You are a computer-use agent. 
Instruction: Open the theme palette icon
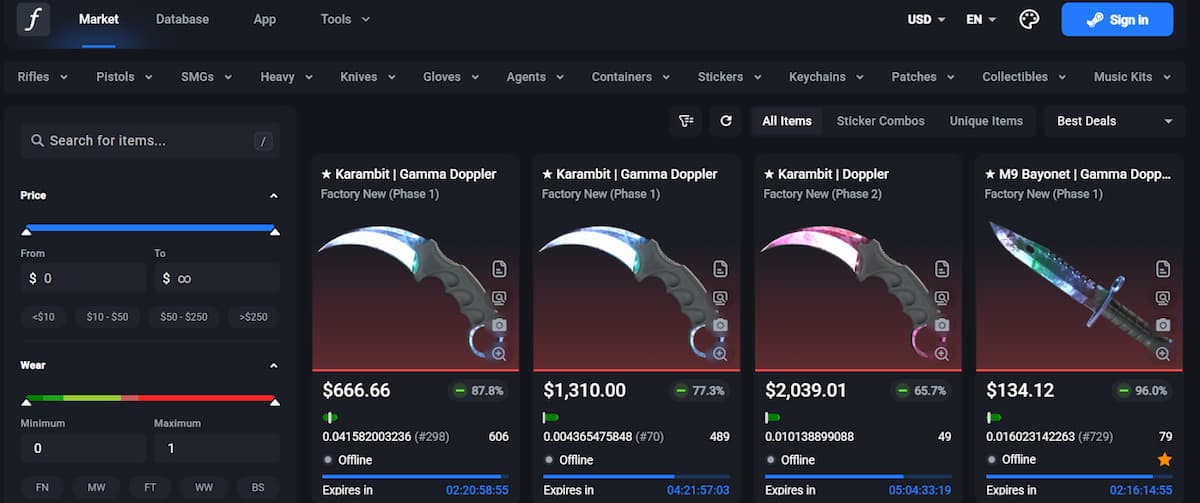(1029, 19)
